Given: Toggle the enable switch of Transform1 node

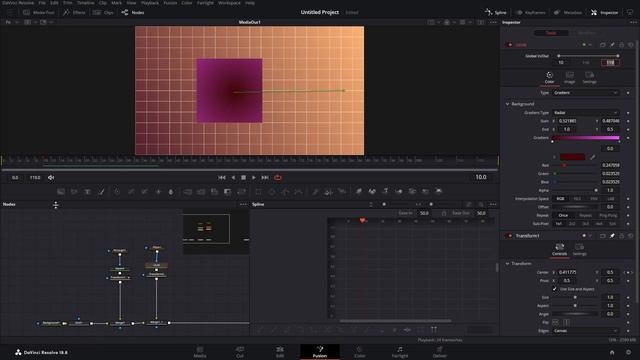Looking at the screenshot, I should point(509,236).
